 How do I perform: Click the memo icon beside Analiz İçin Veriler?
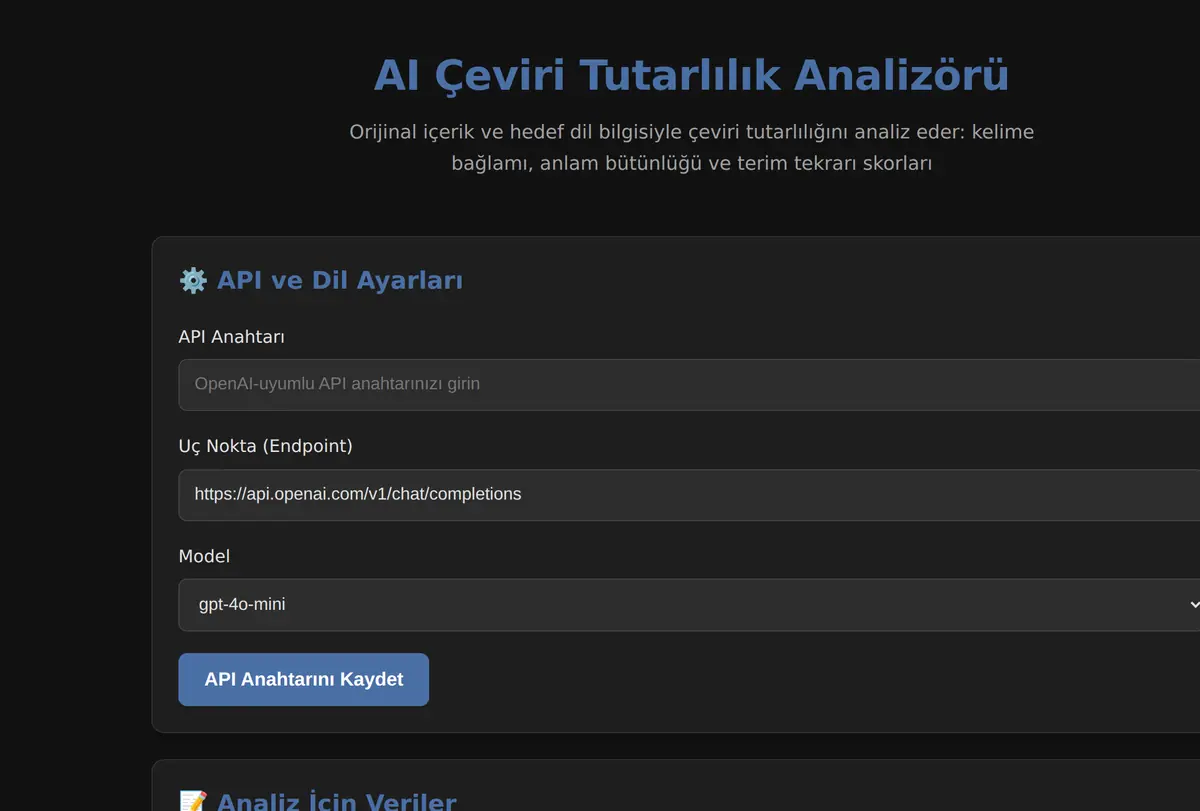(193, 801)
